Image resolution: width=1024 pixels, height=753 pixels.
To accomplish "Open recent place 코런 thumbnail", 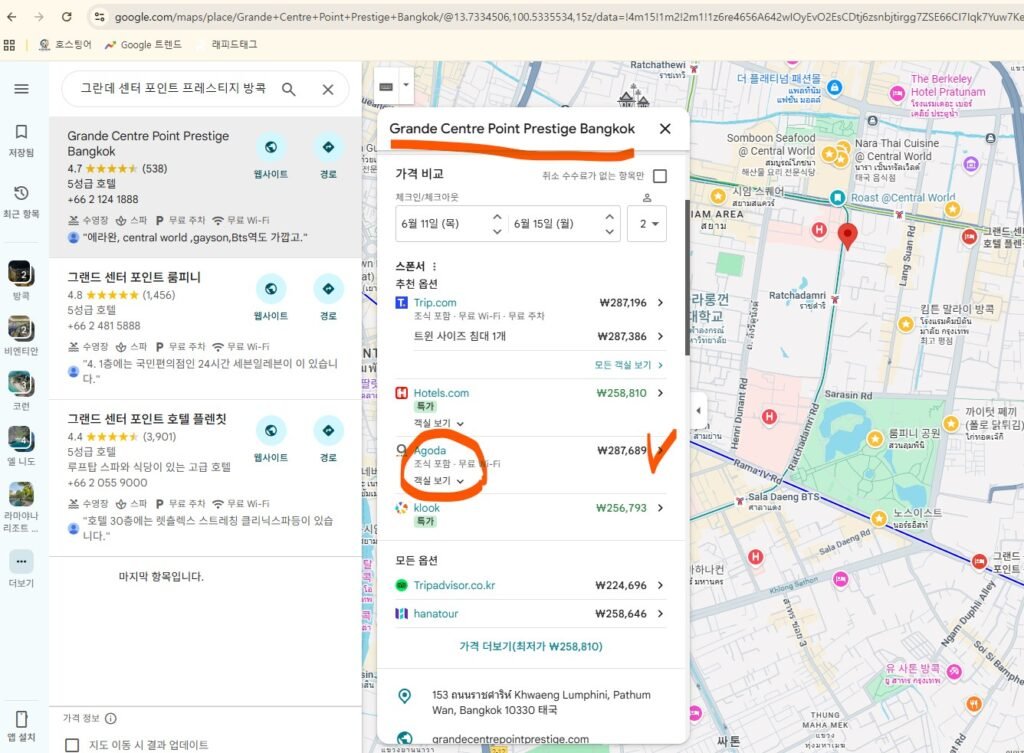I will 21,383.
